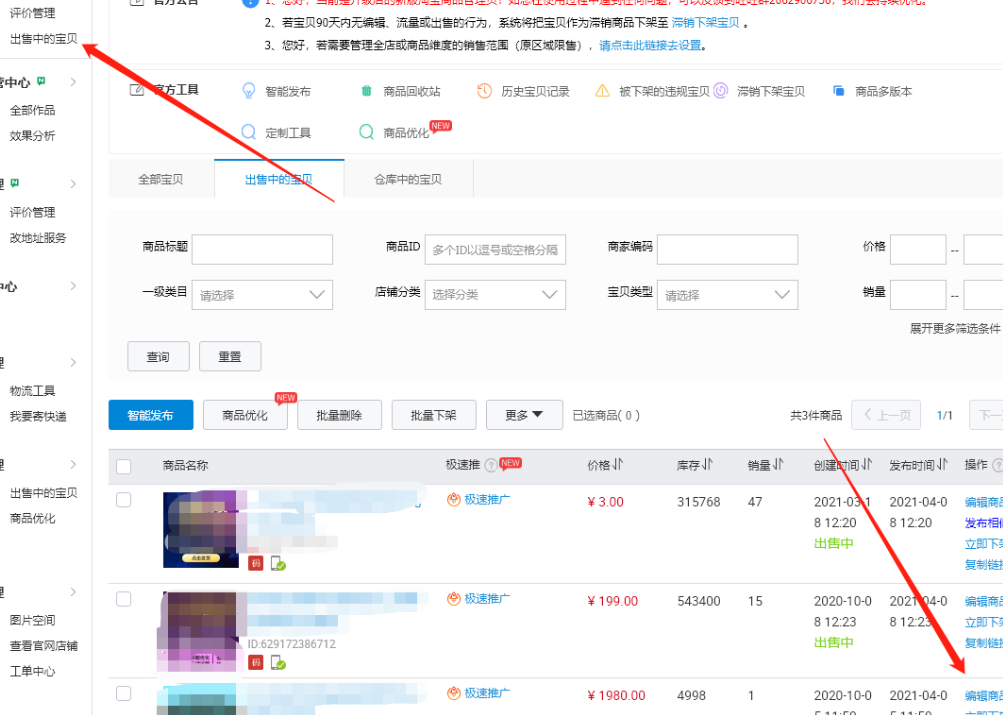
Task: Open 图片空间 in sidebar
Action: [33, 620]
